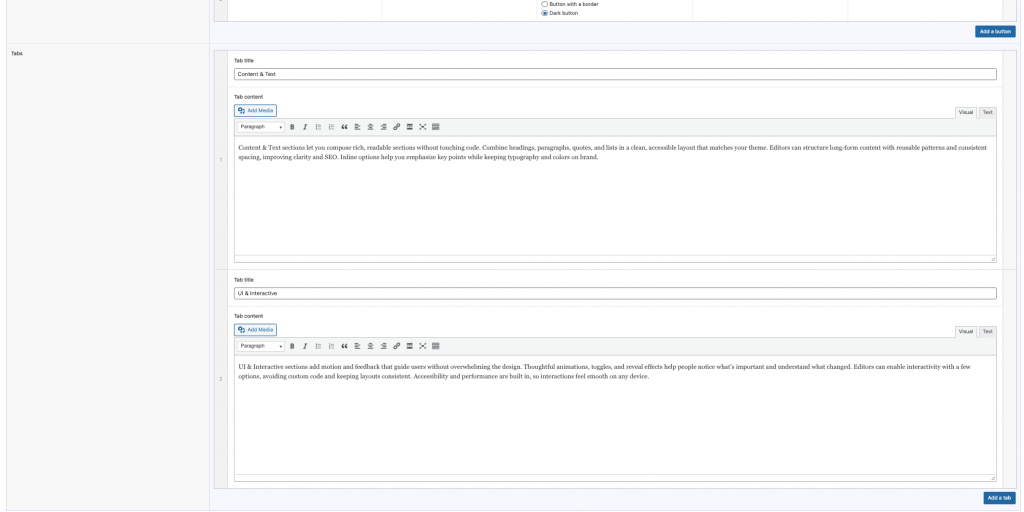Open fullscreen mode in UI & Interactive editor
This screenshot has width=1024, height=512.
coord(423,346)
